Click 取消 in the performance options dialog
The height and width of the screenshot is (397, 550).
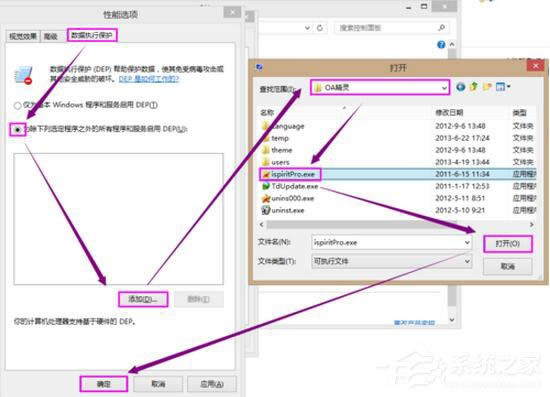click(158, 384)
